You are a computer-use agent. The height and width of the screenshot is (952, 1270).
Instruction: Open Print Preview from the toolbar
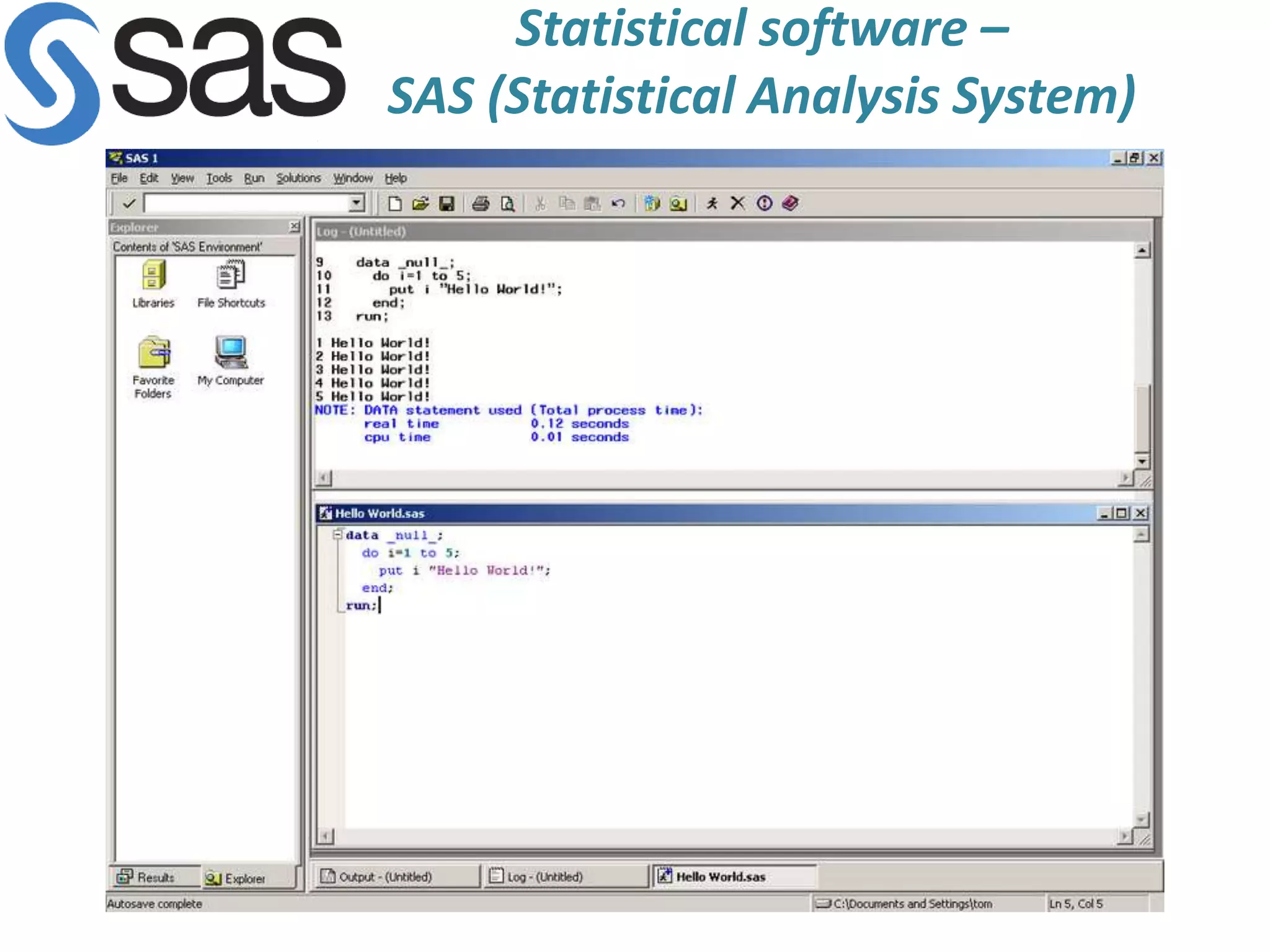(x=507, y=203)
